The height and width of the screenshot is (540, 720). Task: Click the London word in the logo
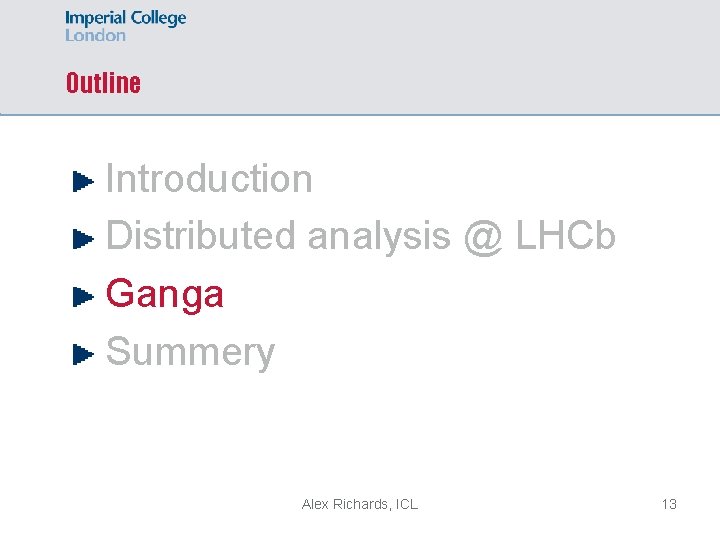[x=95, y=35]
